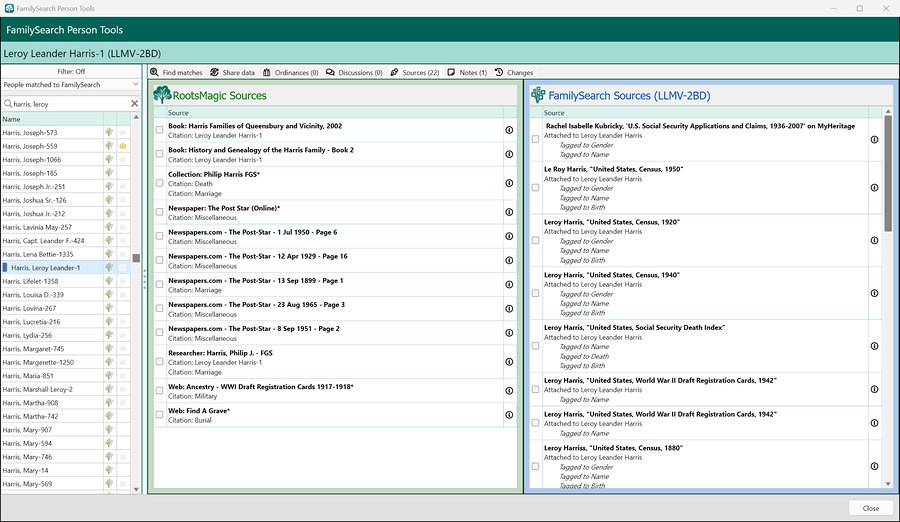Click the Close button

(871, 508)
